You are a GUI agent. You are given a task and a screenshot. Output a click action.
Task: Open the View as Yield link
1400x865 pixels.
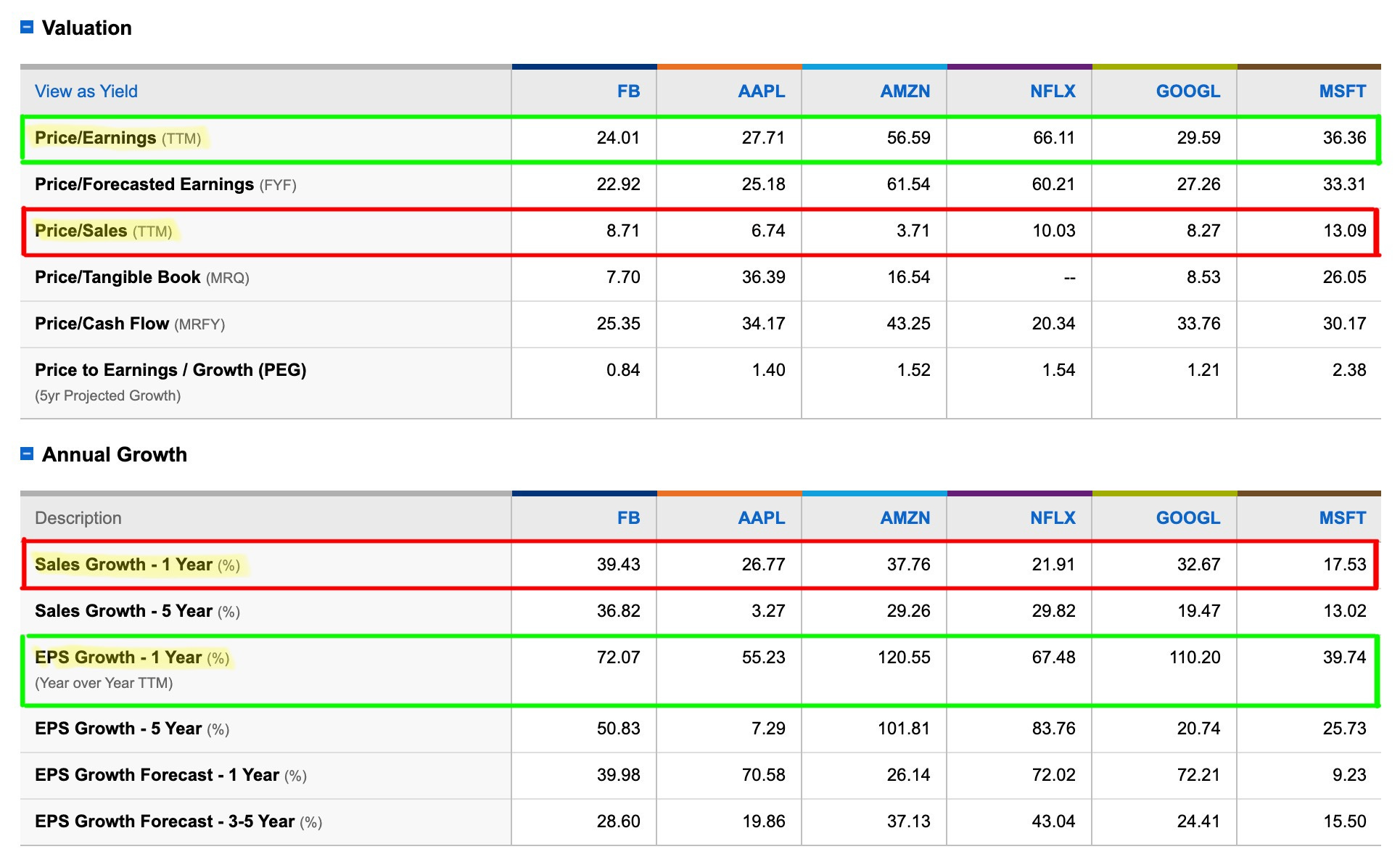click(86, 91)
